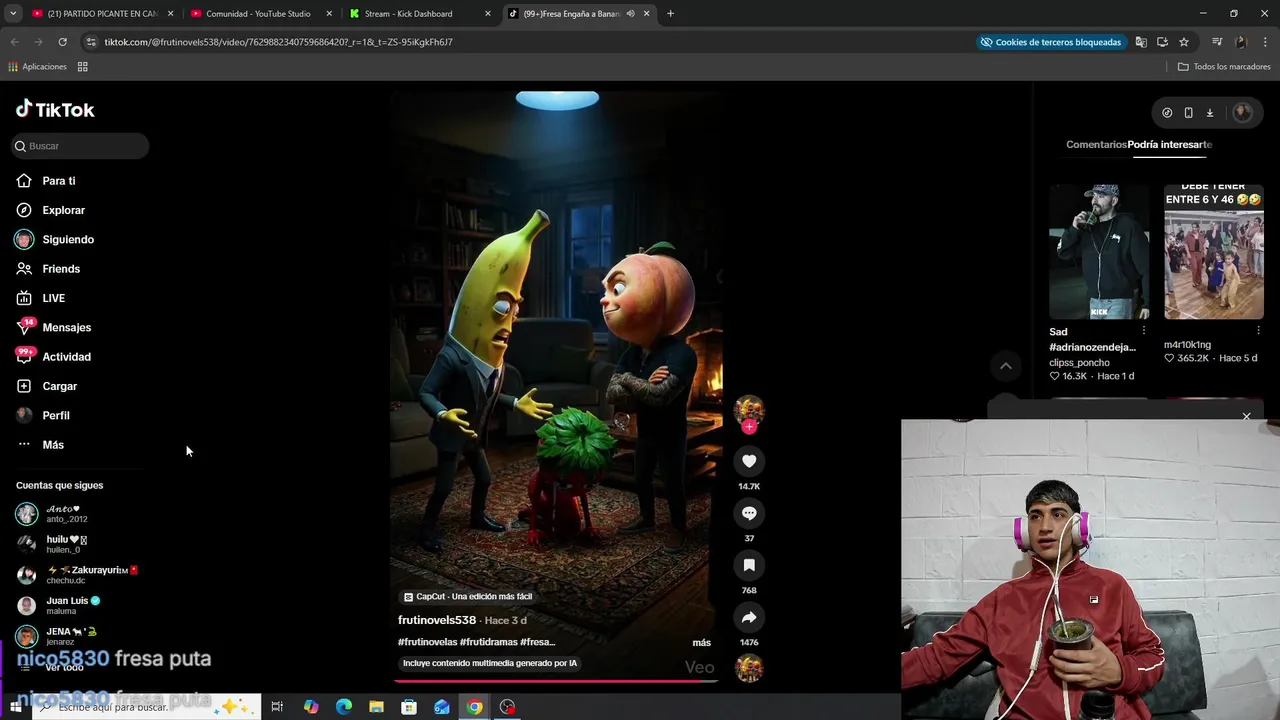This screenshot has width=1280, height=720.
Task: Open the followed account Juan Luis maluma
Action: [x=60, y=606]
